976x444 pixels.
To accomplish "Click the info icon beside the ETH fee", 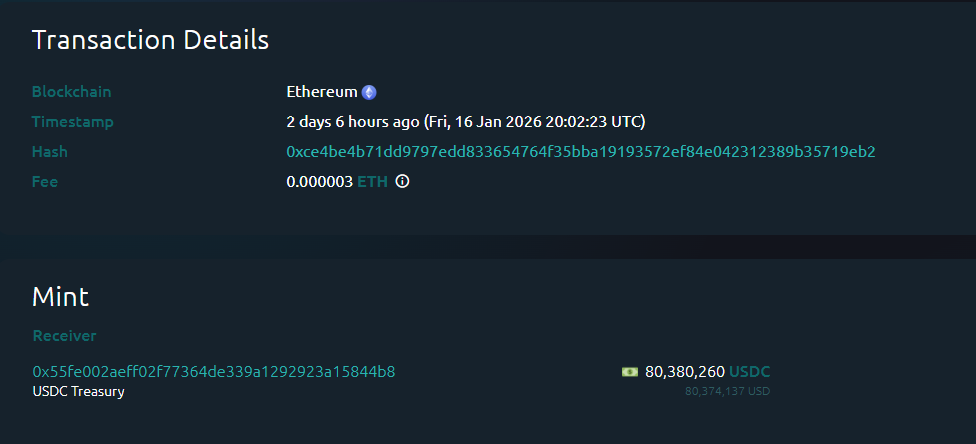I will (x=402, y=182).
